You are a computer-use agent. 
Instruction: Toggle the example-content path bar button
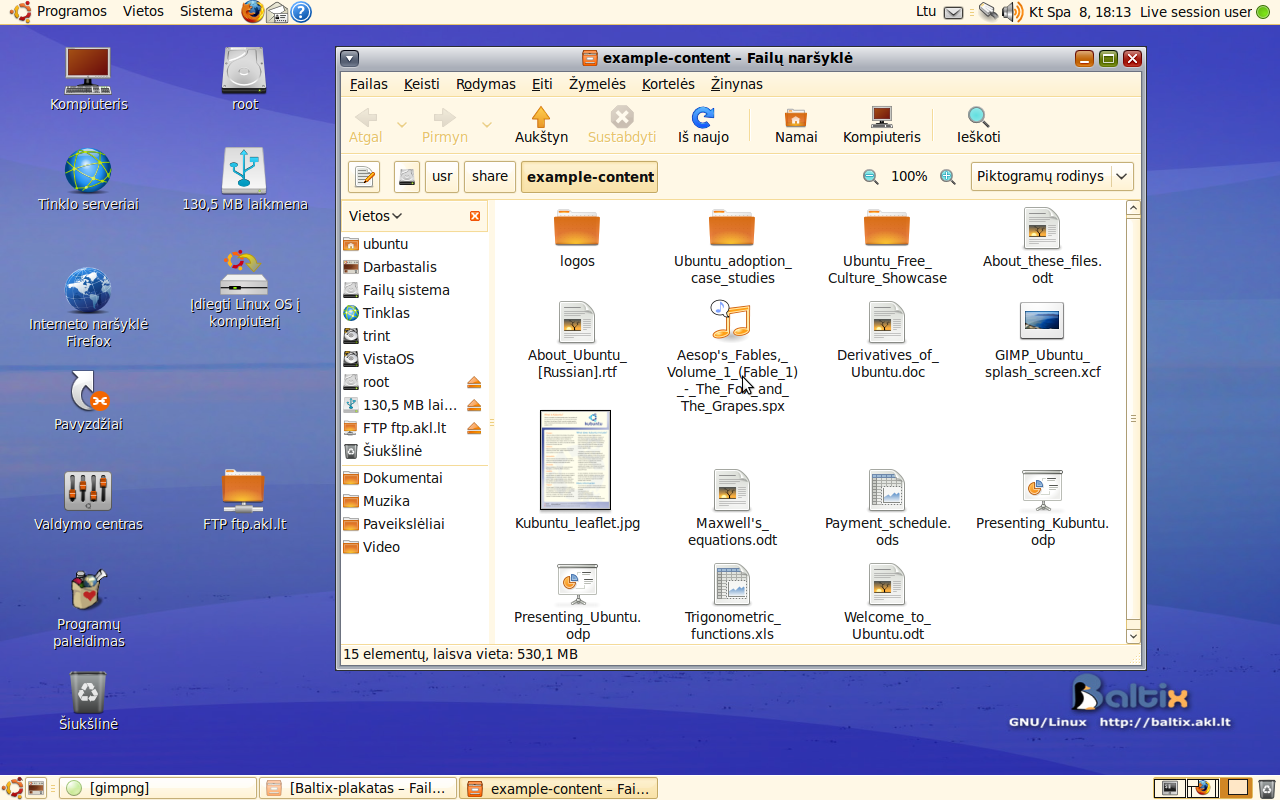pyautogui.click(x=589, y=177)
